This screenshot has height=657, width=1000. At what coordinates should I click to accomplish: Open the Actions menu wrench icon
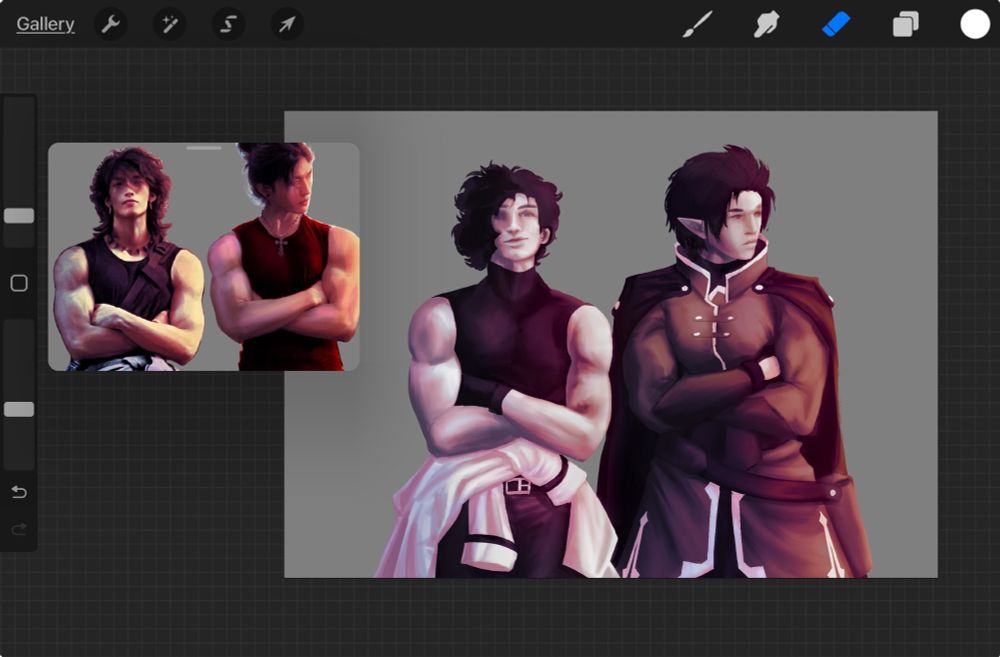[110, 24]
